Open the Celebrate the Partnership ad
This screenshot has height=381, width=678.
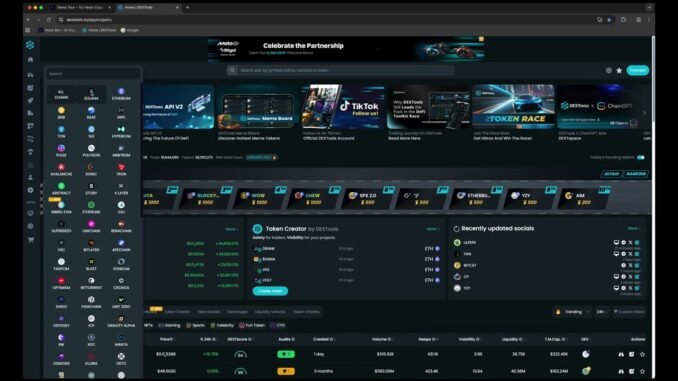point(346,48)
